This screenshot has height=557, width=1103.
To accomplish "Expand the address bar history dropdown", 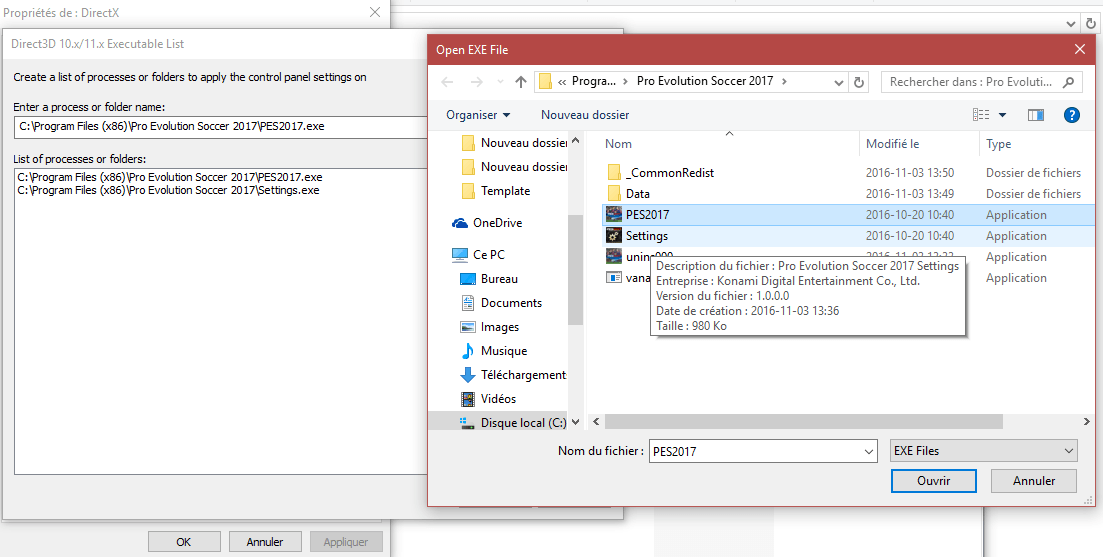I will click(x=839, y=82).
